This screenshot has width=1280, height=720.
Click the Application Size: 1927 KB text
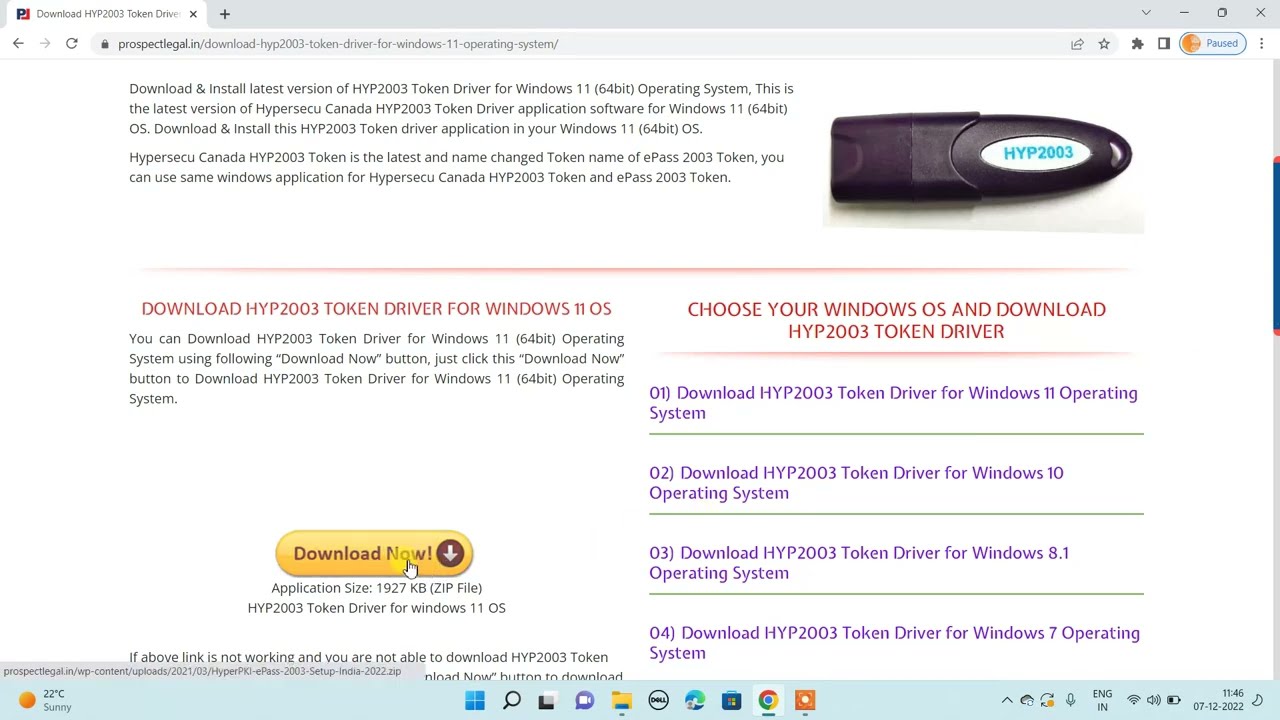(376, 588)
